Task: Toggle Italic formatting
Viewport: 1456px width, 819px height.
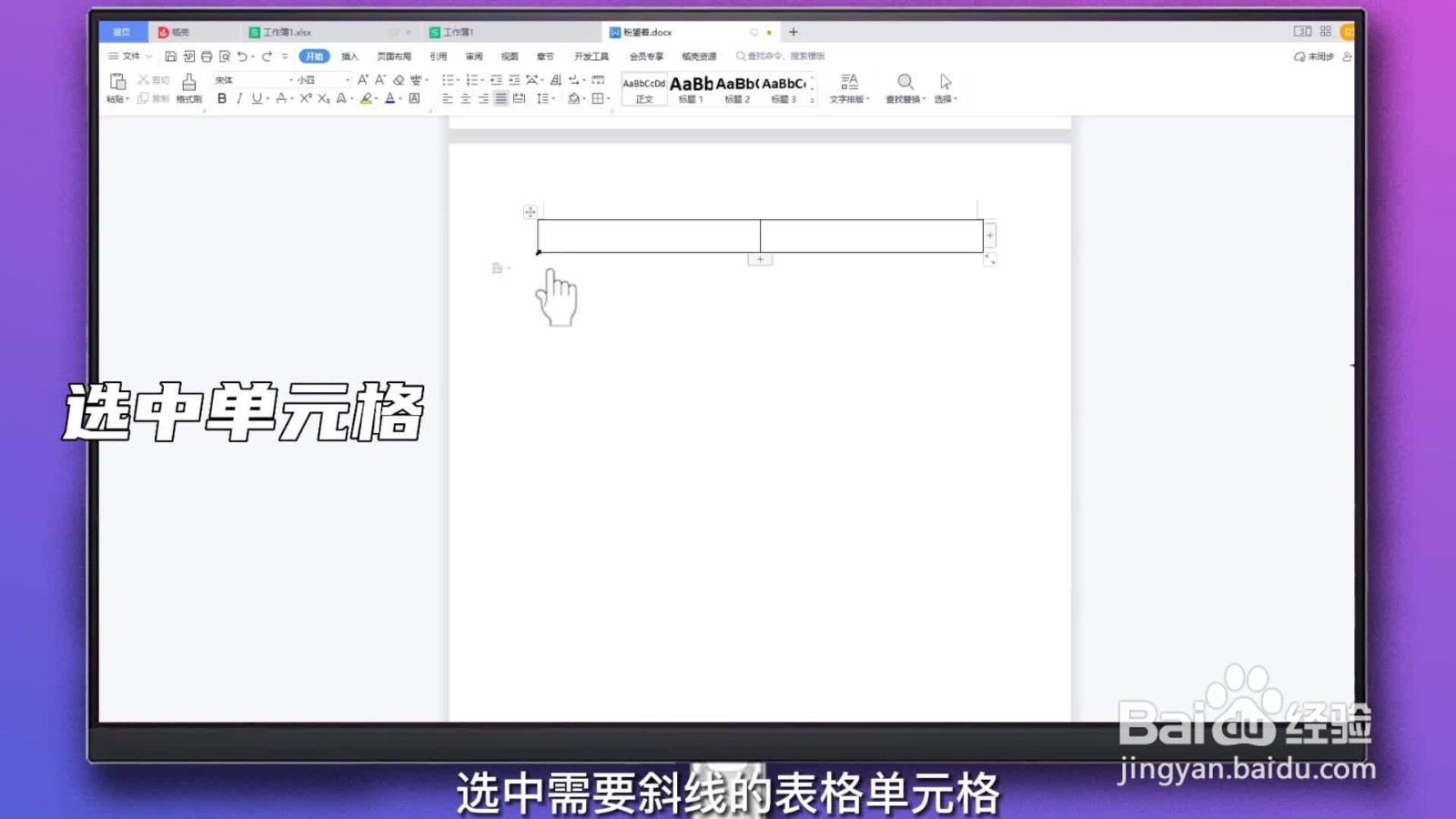Action: pos(238,99)
